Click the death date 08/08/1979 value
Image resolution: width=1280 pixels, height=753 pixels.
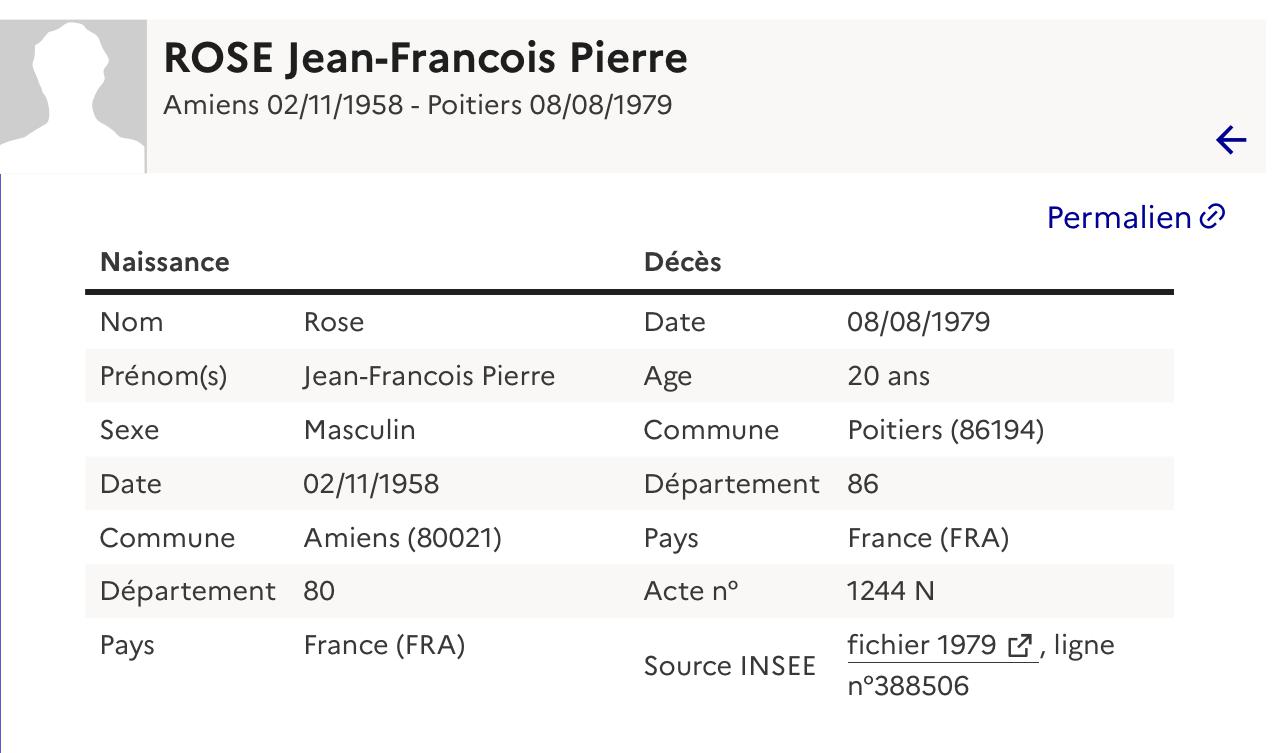coord(919,322)
